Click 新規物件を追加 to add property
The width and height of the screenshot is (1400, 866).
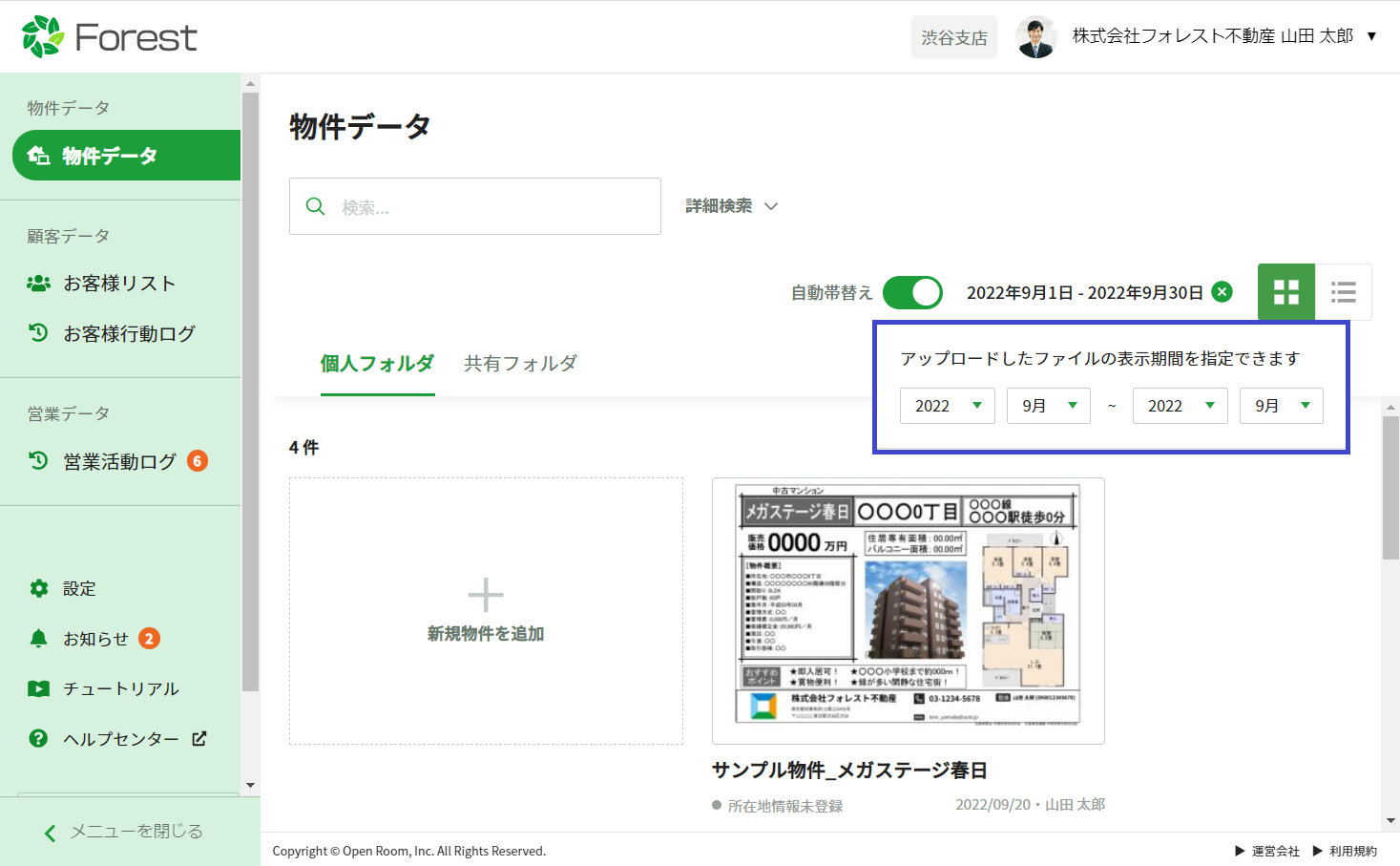[x=486, y=611]
